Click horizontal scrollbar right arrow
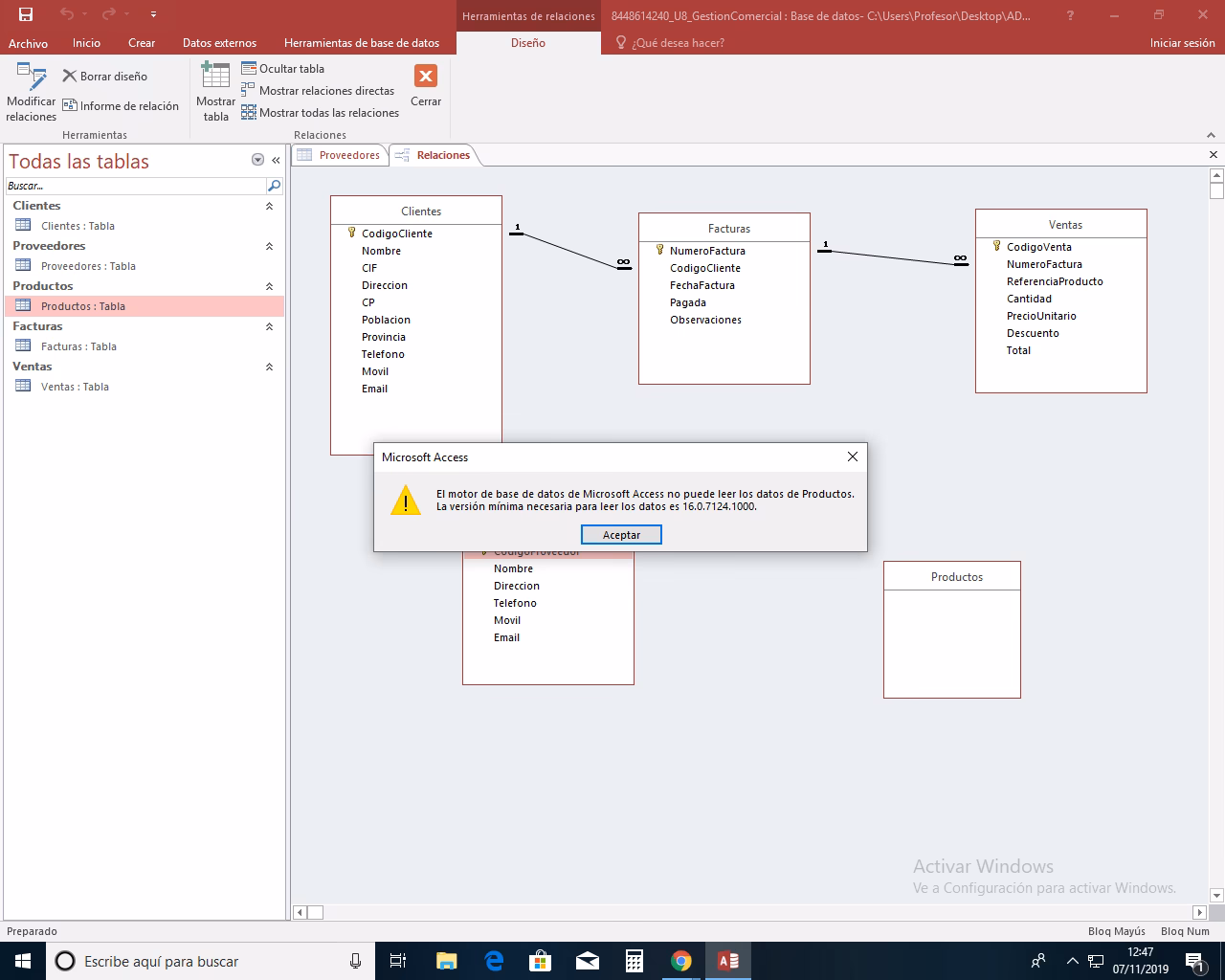 tap(1200, 912)
